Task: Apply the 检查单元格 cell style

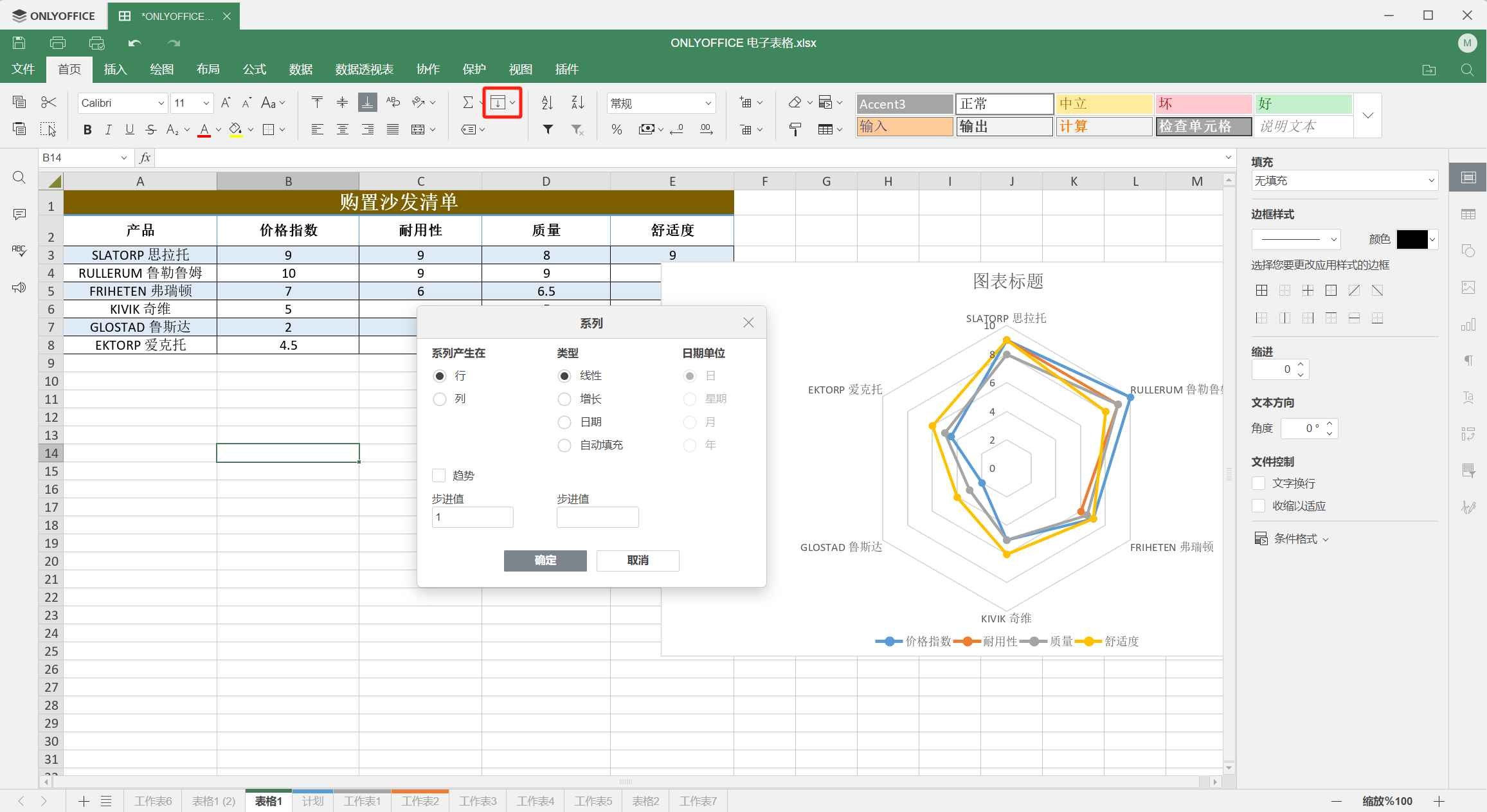Action: pos(1203,127)
